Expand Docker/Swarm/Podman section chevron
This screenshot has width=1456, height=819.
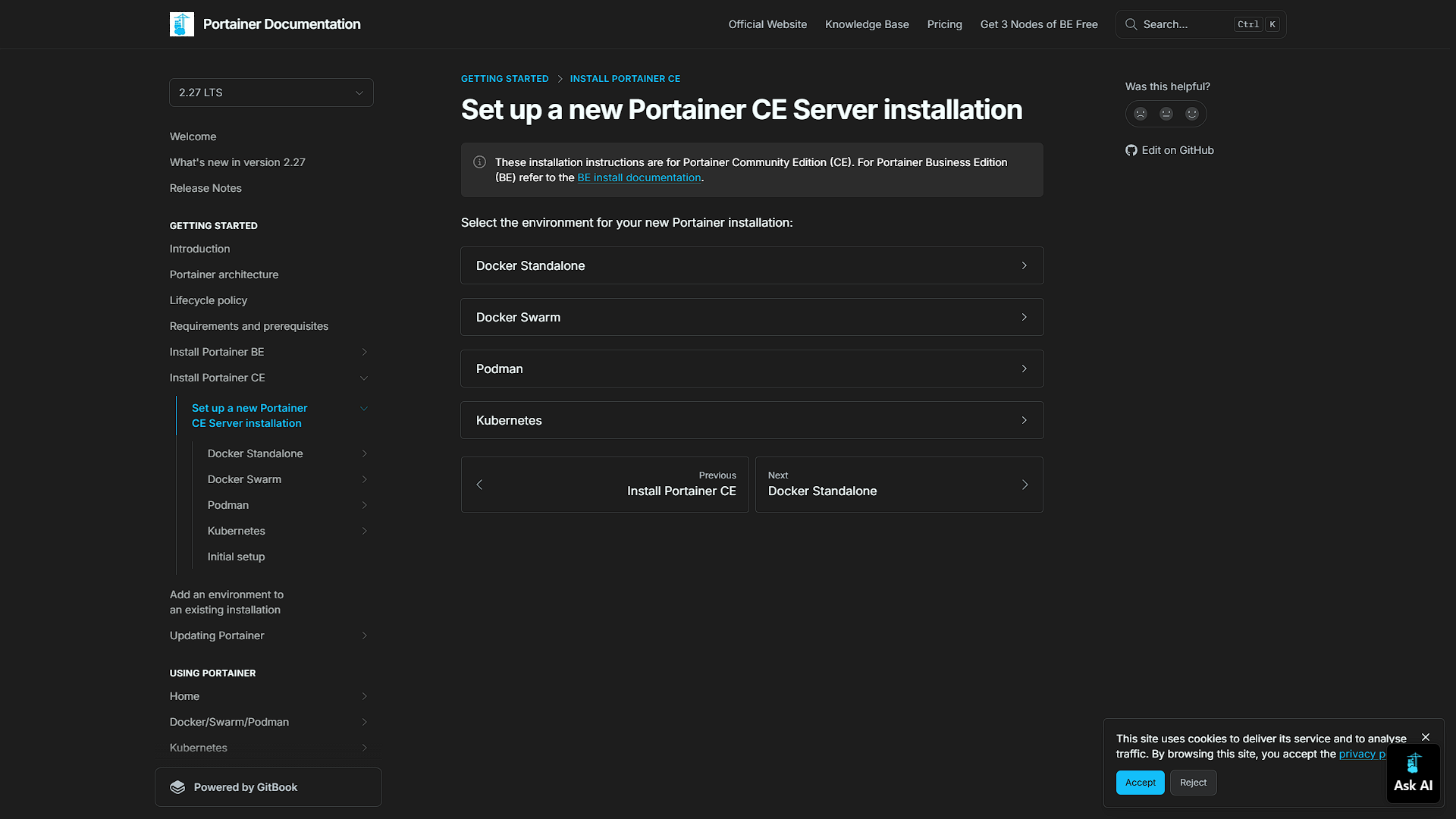click(x=365, y=722)
